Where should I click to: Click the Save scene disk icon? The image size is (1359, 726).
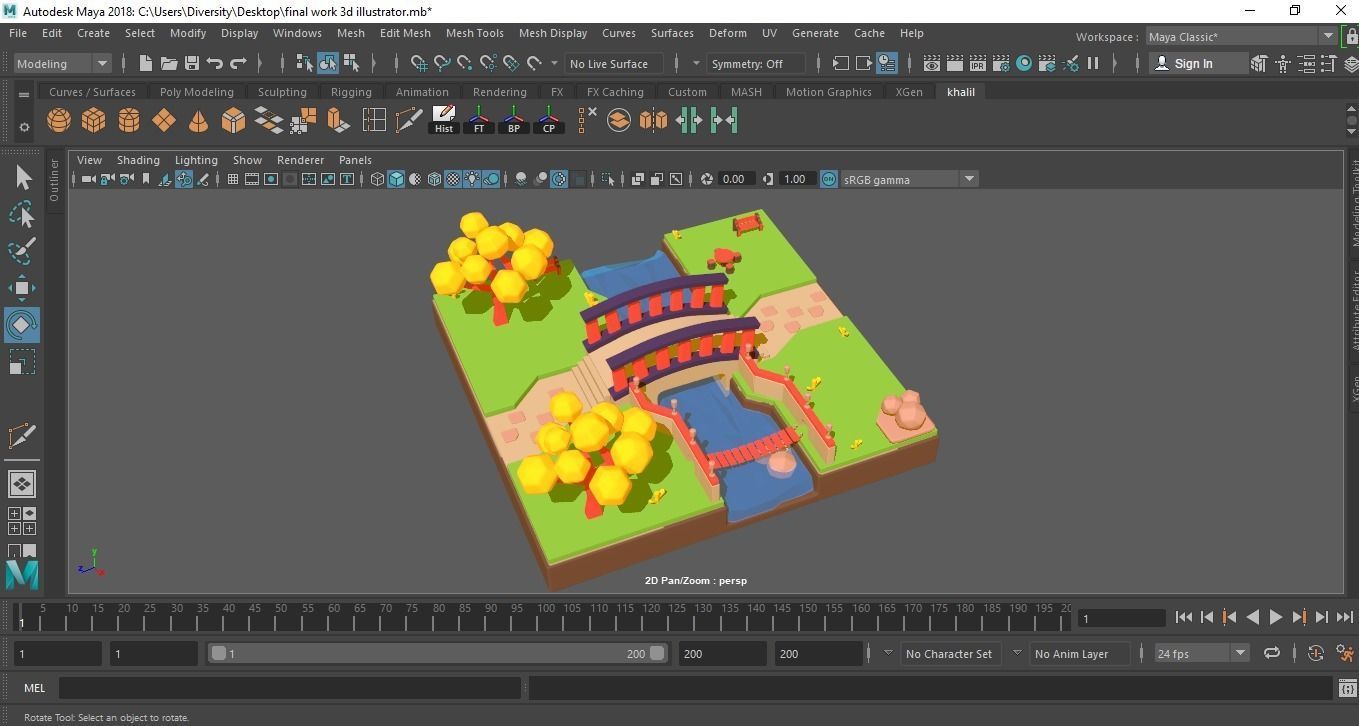pyautogui.click(x=192, y=63)
